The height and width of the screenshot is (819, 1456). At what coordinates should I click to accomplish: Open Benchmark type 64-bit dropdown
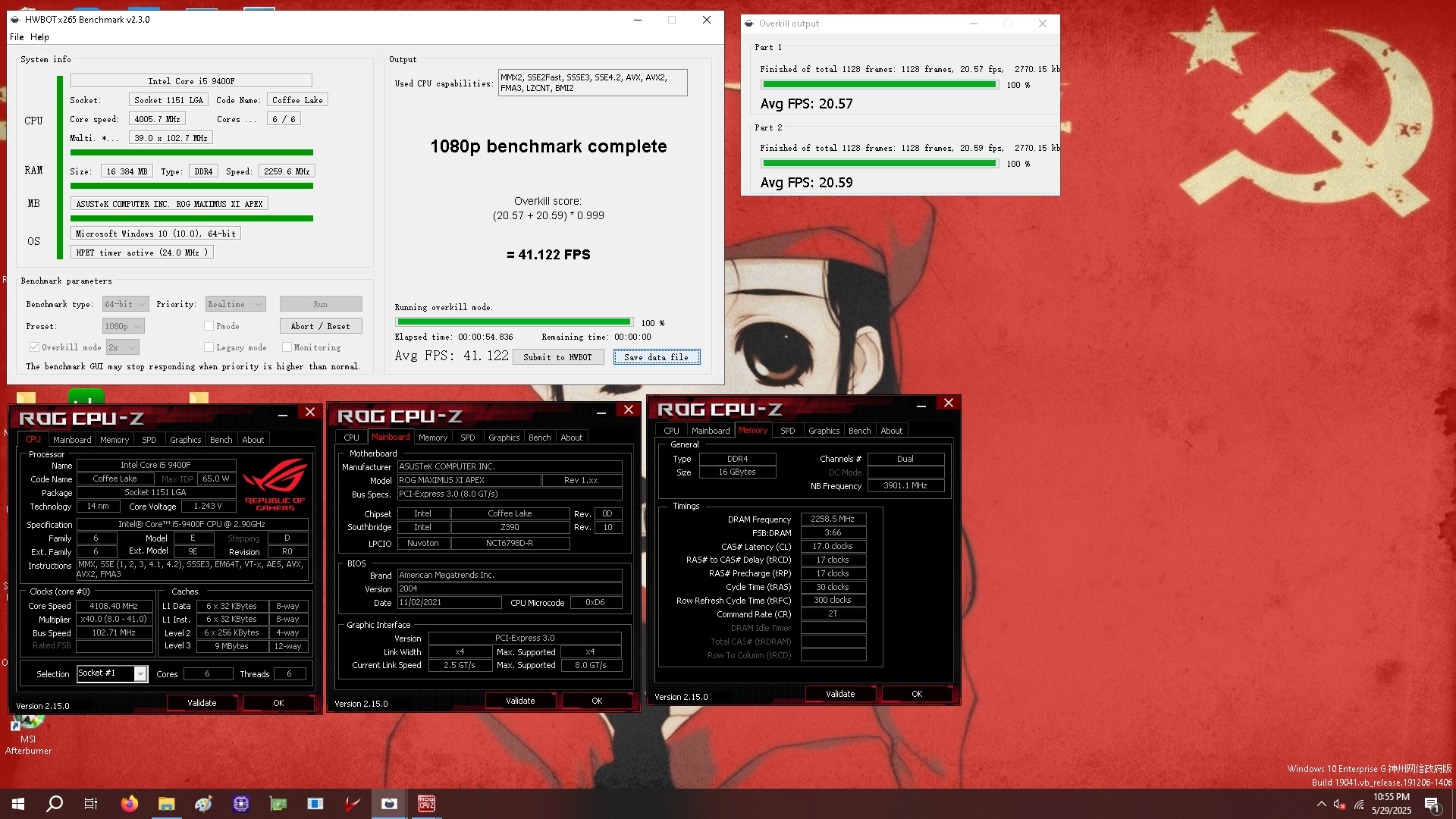pos(125,304)
